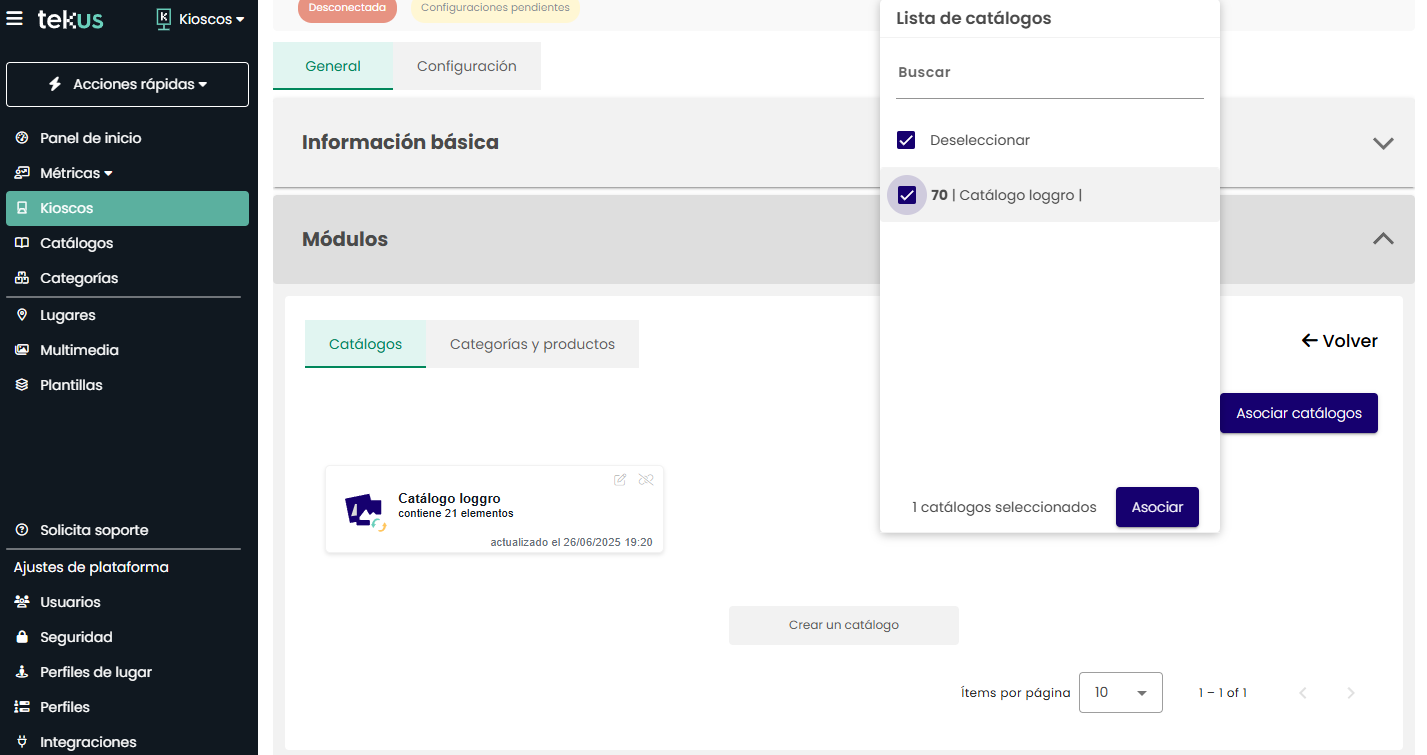Open Multimedia section in sidebar
Viewport: 1427px width, 755px height.
click(x=79, y=350)
